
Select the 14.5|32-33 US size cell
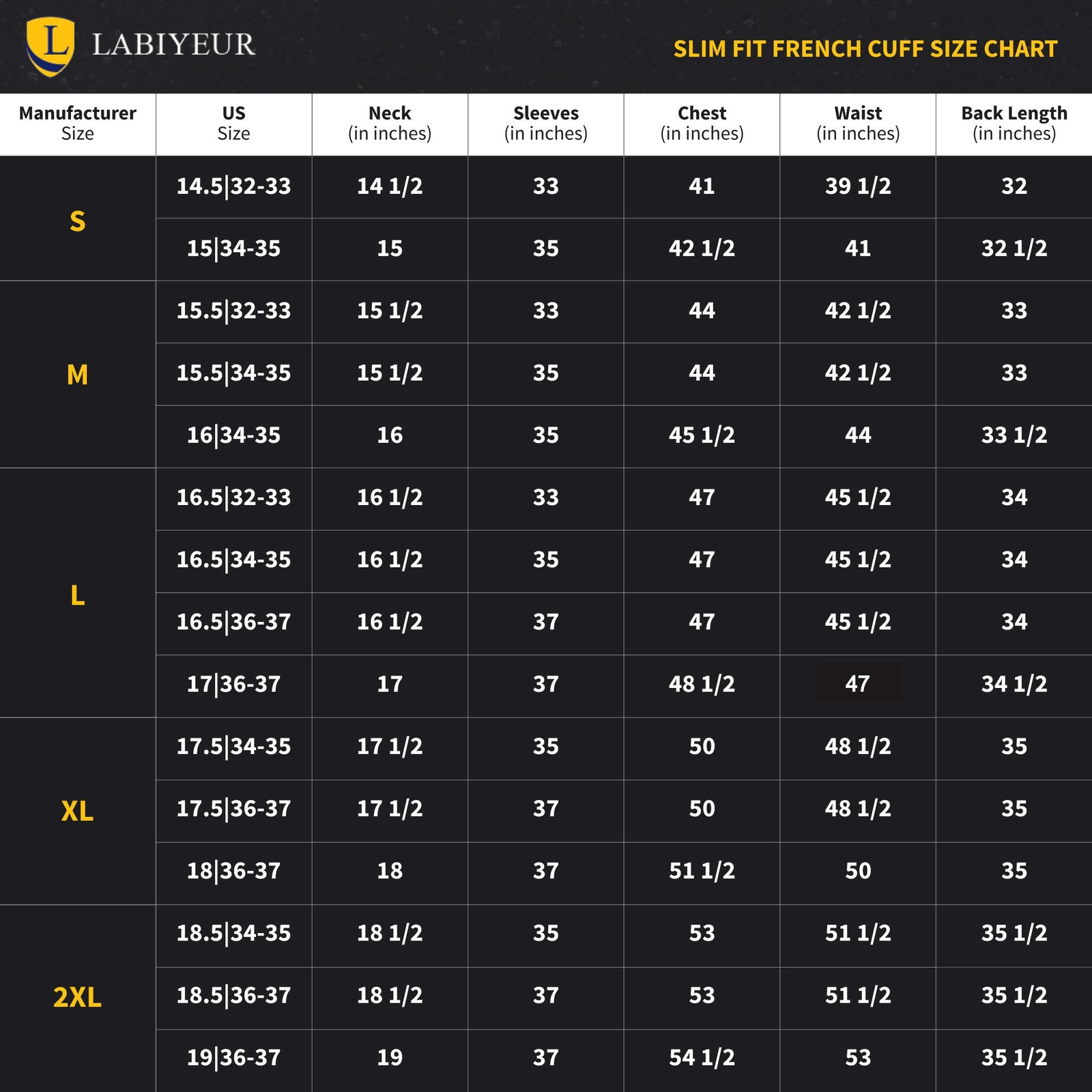(x=233, y=186)
